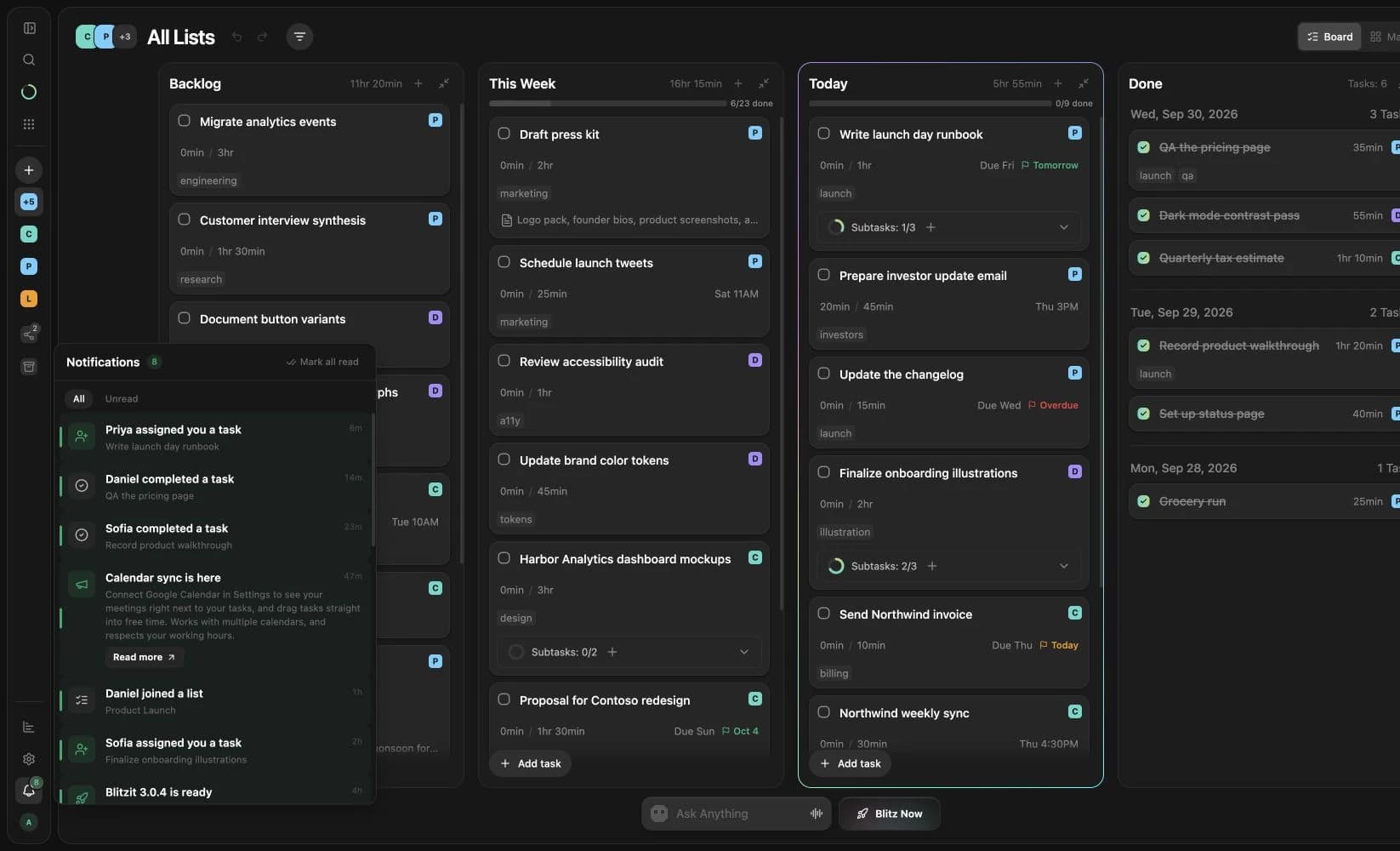Collapse the Backlog column with arrows icon
This screenshot has width=1400, height=851.
[x=444, y=83]
